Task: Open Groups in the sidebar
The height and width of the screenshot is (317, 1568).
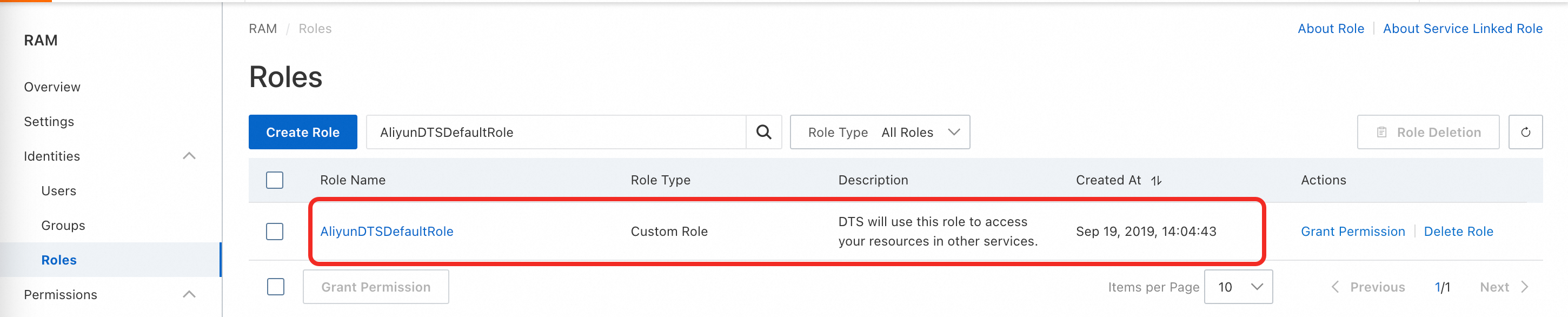Action: click(x=63, y=225)
